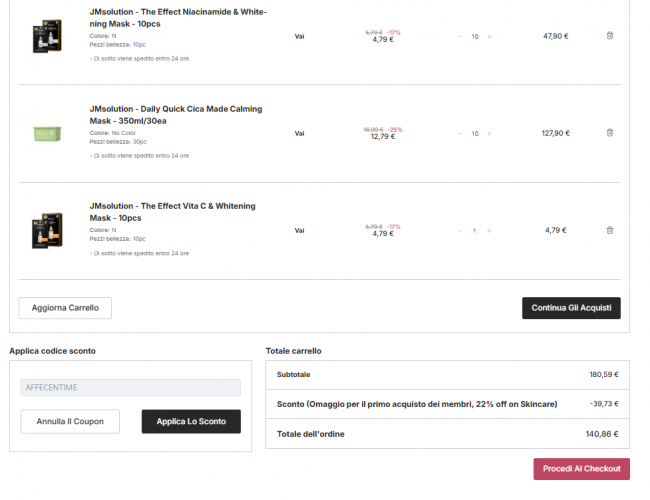View the Vita C Whitening Mask thumbnail
This screenshot has width=650, height=500.
46,230
